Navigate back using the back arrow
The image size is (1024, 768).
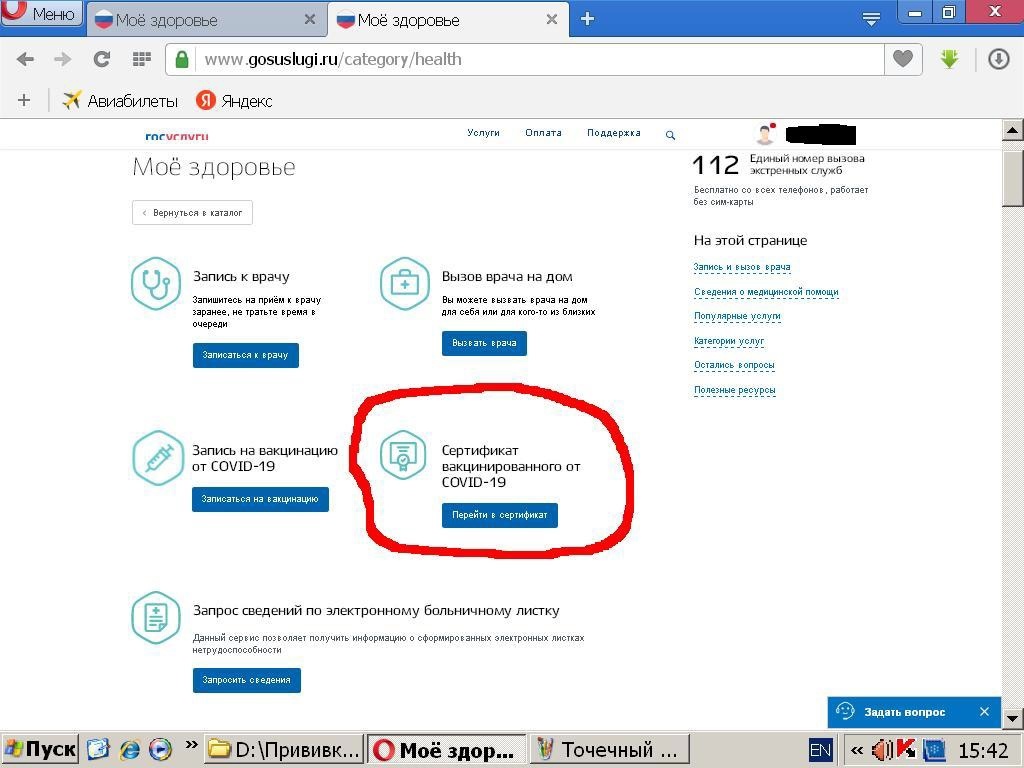coord(26,58)
